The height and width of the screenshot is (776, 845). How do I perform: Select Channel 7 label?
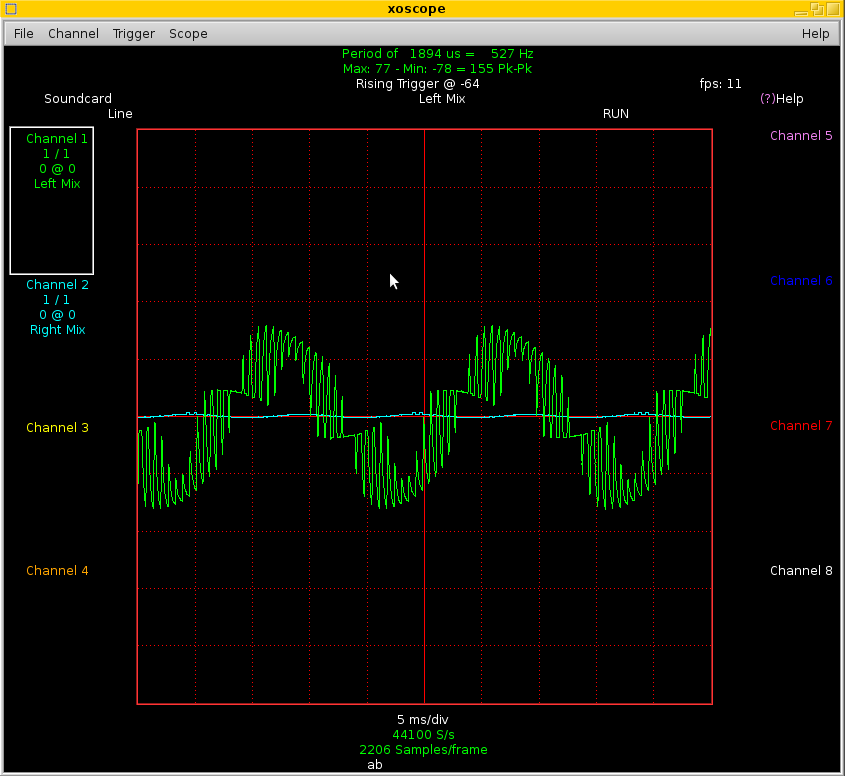pyautogui.click(x=801, y=426)
